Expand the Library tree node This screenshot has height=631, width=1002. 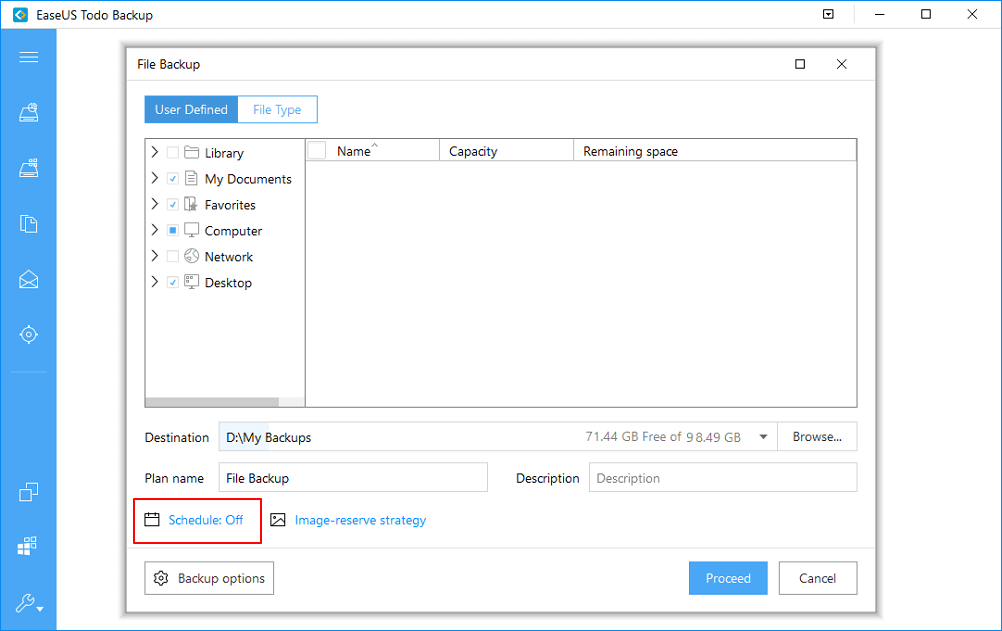pyautogui.click(x=155, y=152)
